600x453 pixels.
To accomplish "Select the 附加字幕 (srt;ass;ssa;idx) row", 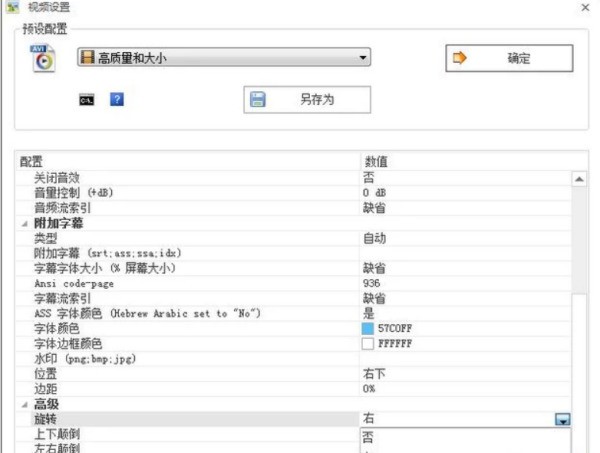I will coord(294,253).
